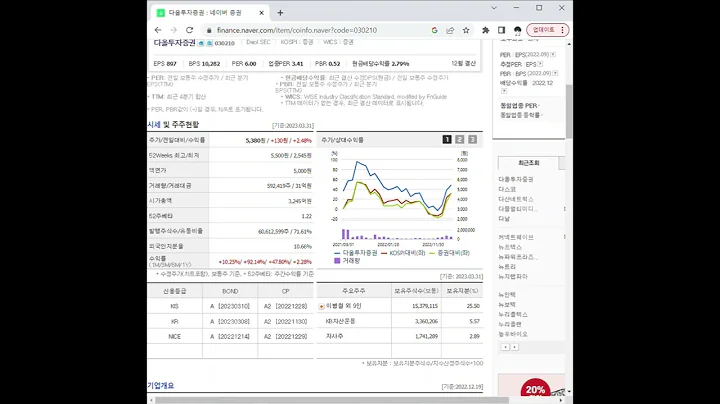This screenshot has height=404, width=720.
Task: Expand the 이병철 외 9인 shareholder row
Action: point(321,306)
